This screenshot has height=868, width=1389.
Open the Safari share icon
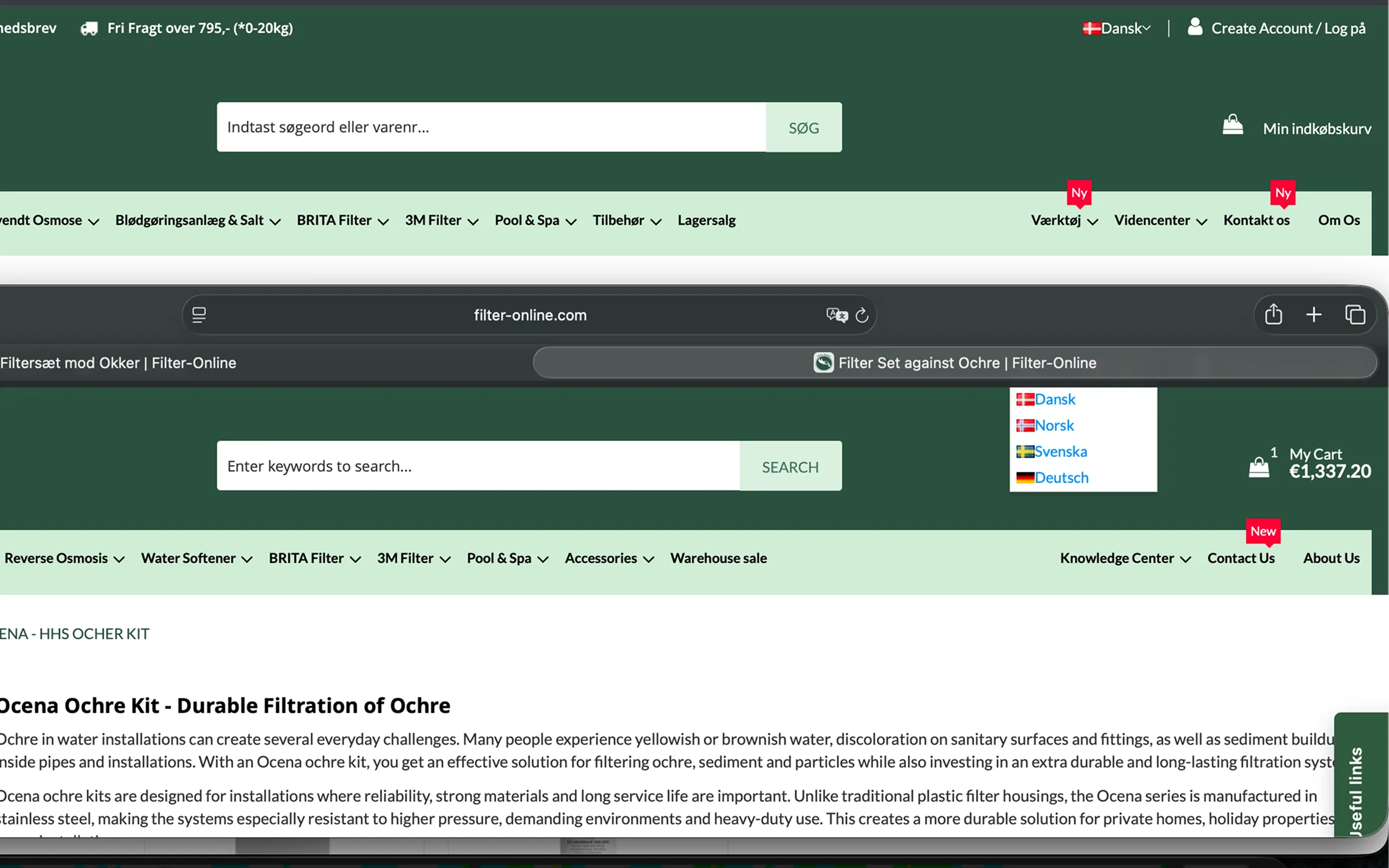click(x=1274, y=314)
